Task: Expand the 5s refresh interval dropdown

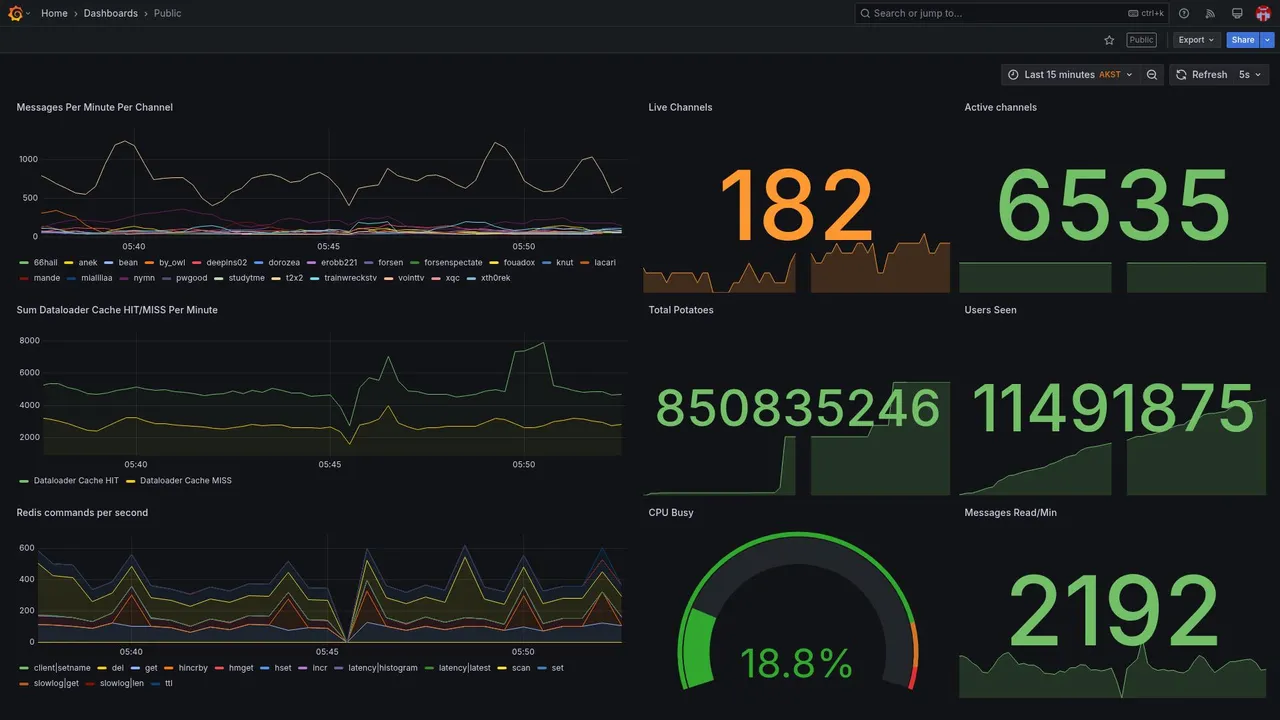Action: [1251, 75]
